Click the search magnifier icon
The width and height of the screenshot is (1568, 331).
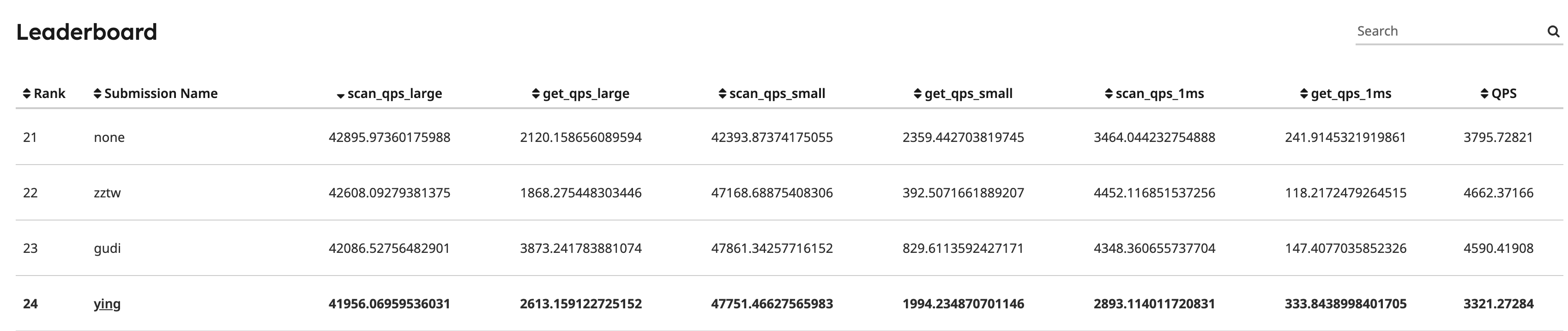(1553, 32)
